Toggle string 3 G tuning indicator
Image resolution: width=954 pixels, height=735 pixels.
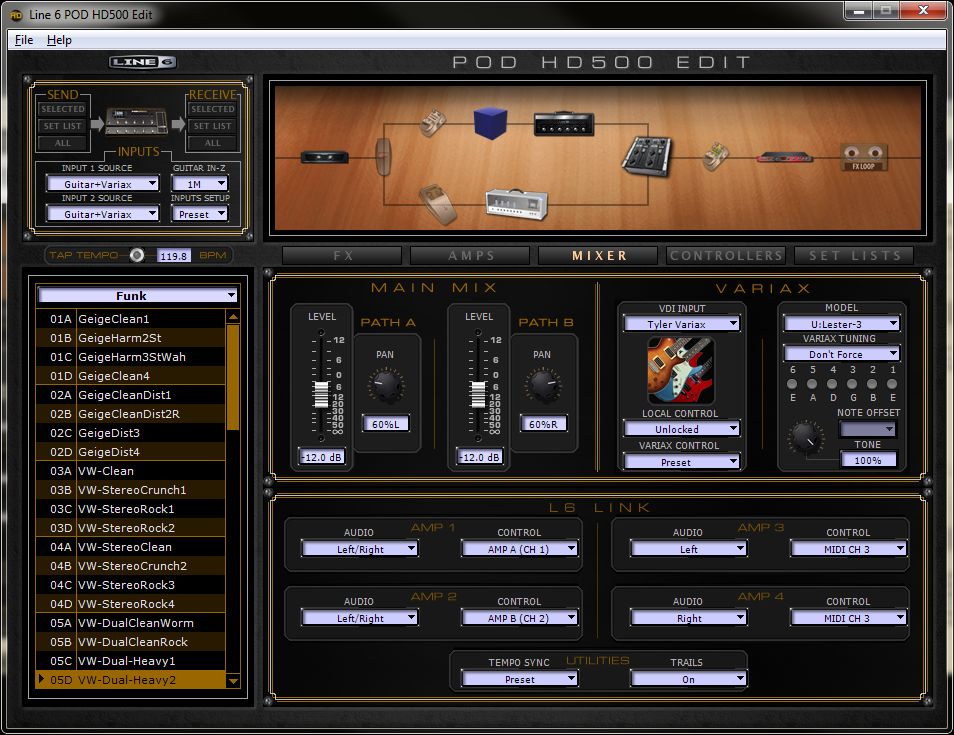(852, 384)
